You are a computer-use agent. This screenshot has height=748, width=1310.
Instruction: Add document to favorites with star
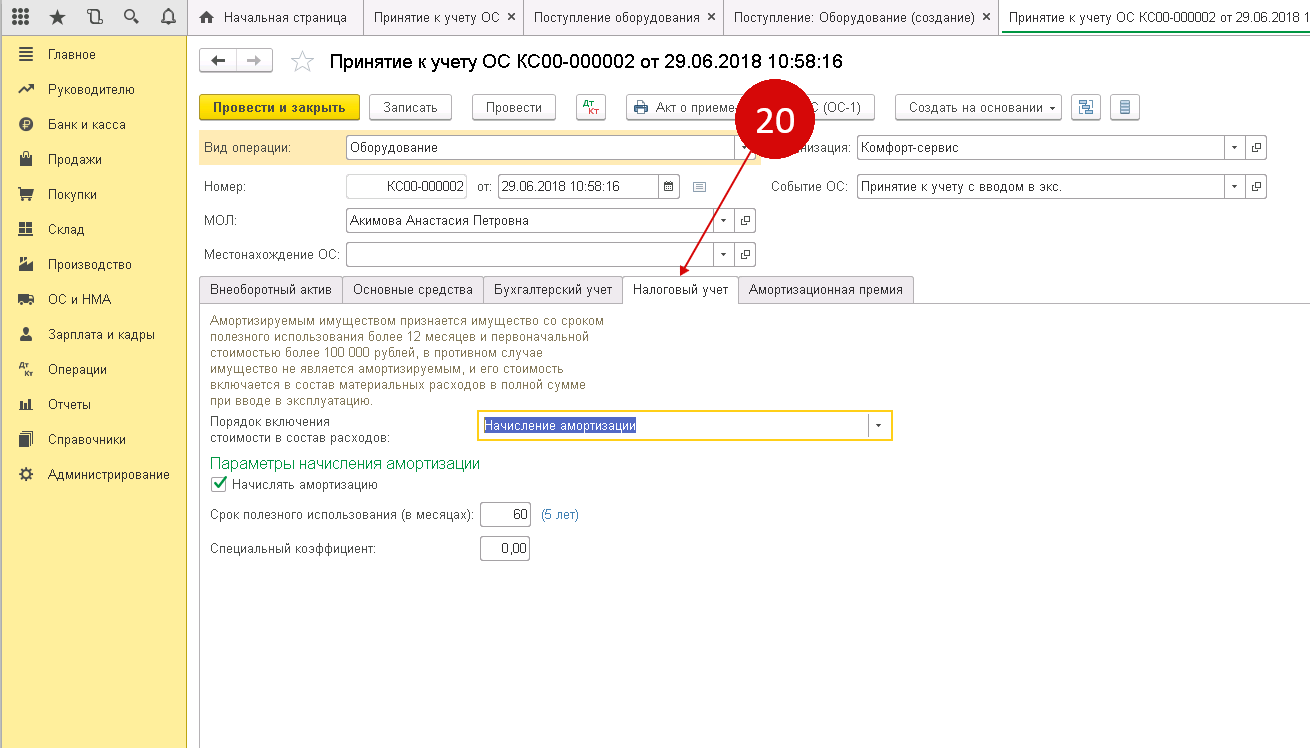[302, 62]
